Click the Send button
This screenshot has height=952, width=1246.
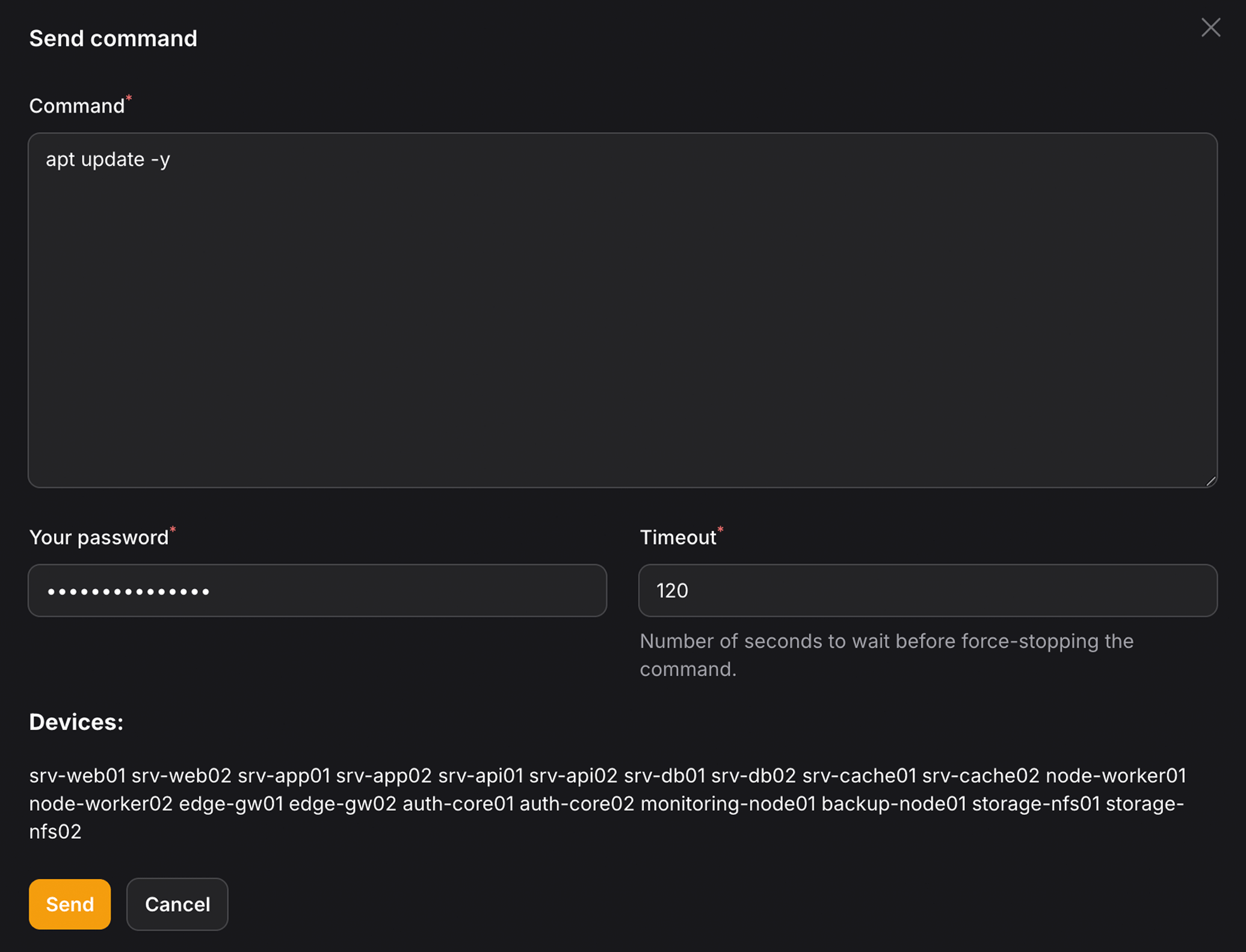click(69, 904)
